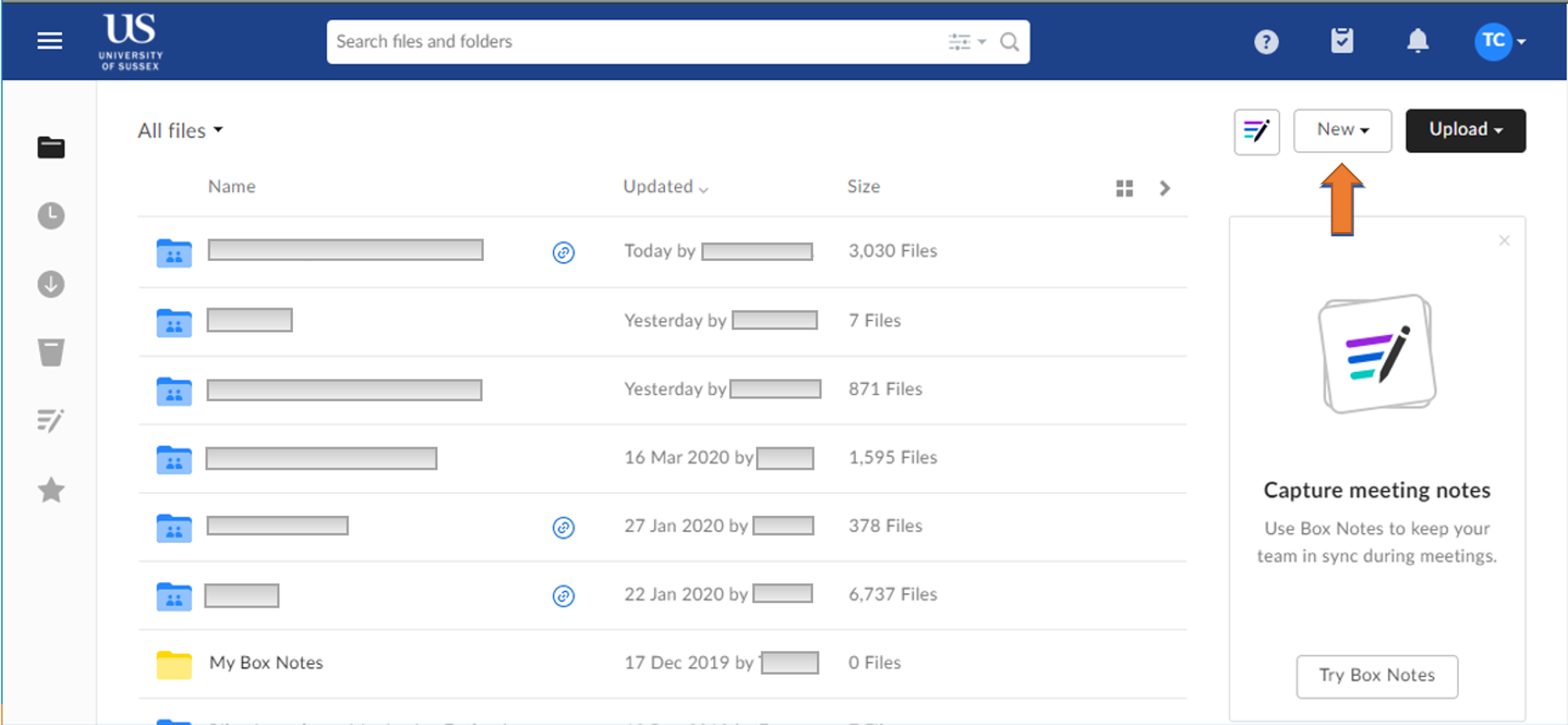
Task: Open the TC account menu
Action: (x=1499, y=41)
